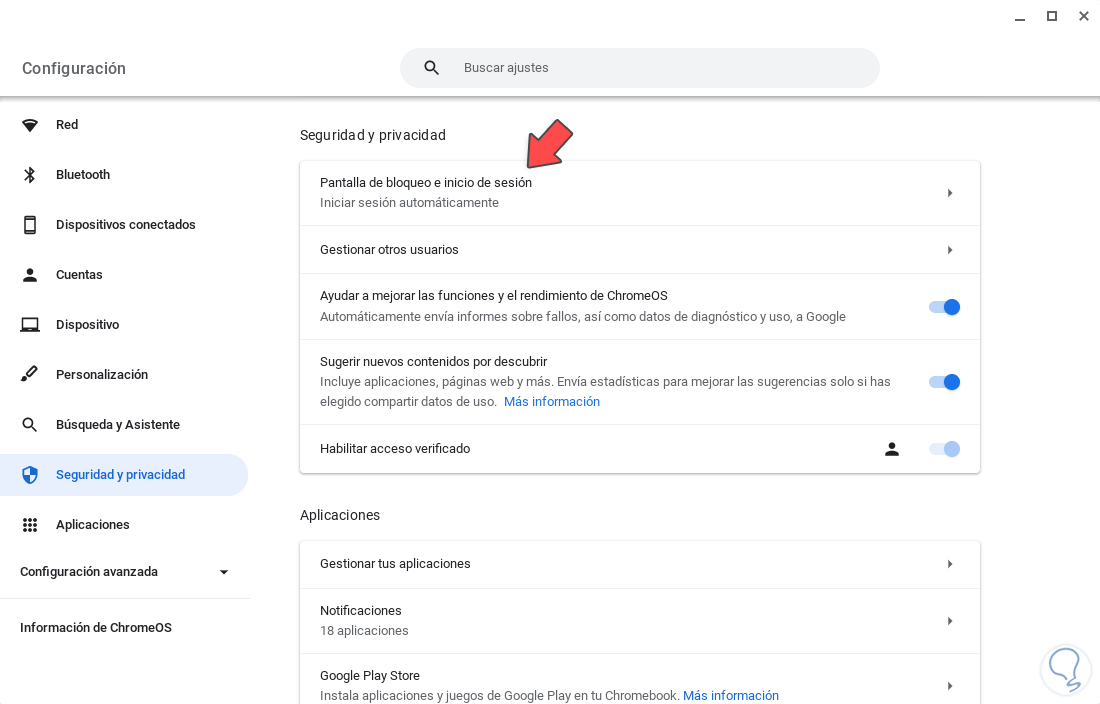Toggle off Sugerir nuevos contenidos por descubrir

pyautogui.click(x=944, y=382)
